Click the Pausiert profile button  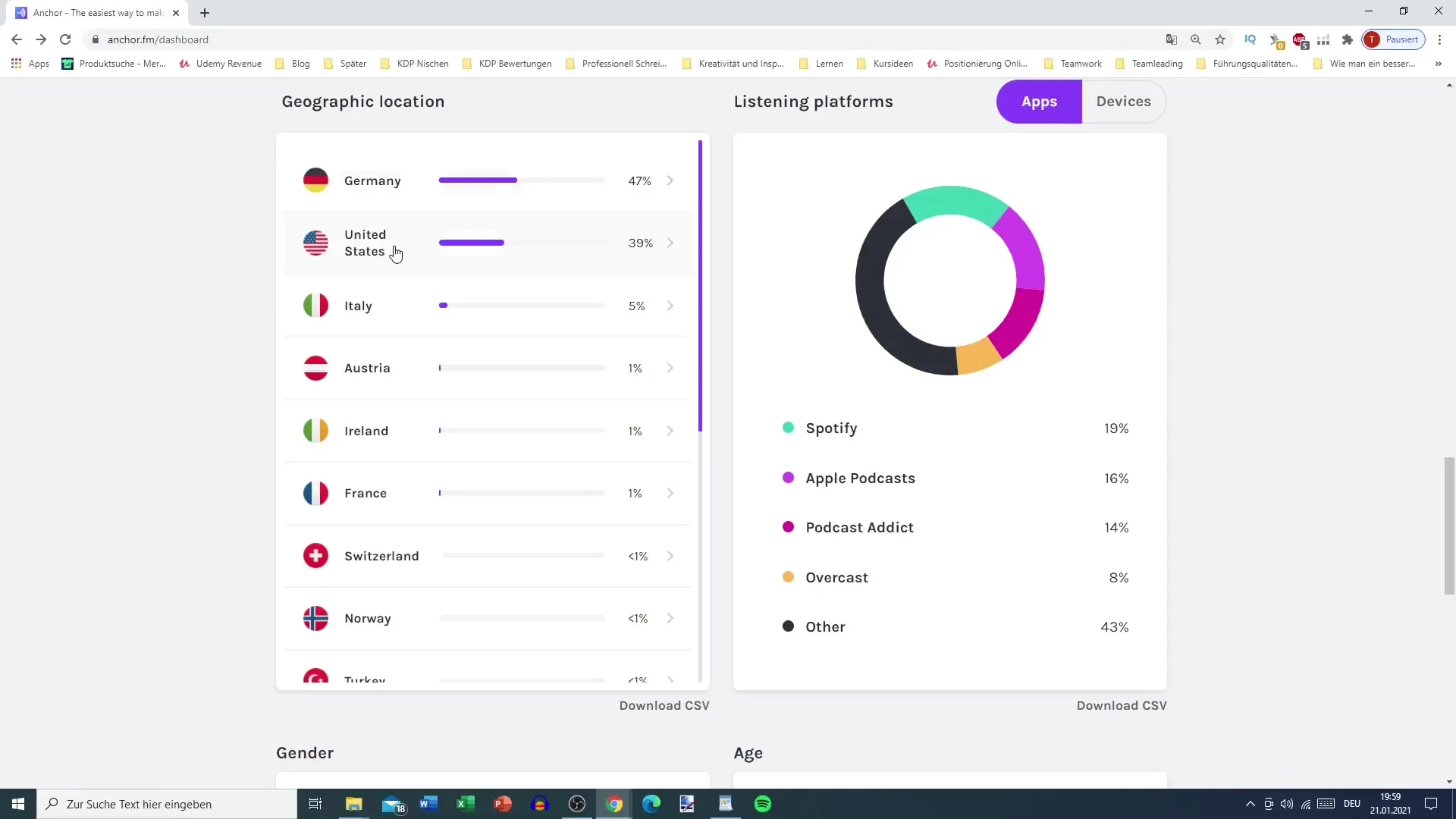pyautogui.click(x=1394, y=39)
